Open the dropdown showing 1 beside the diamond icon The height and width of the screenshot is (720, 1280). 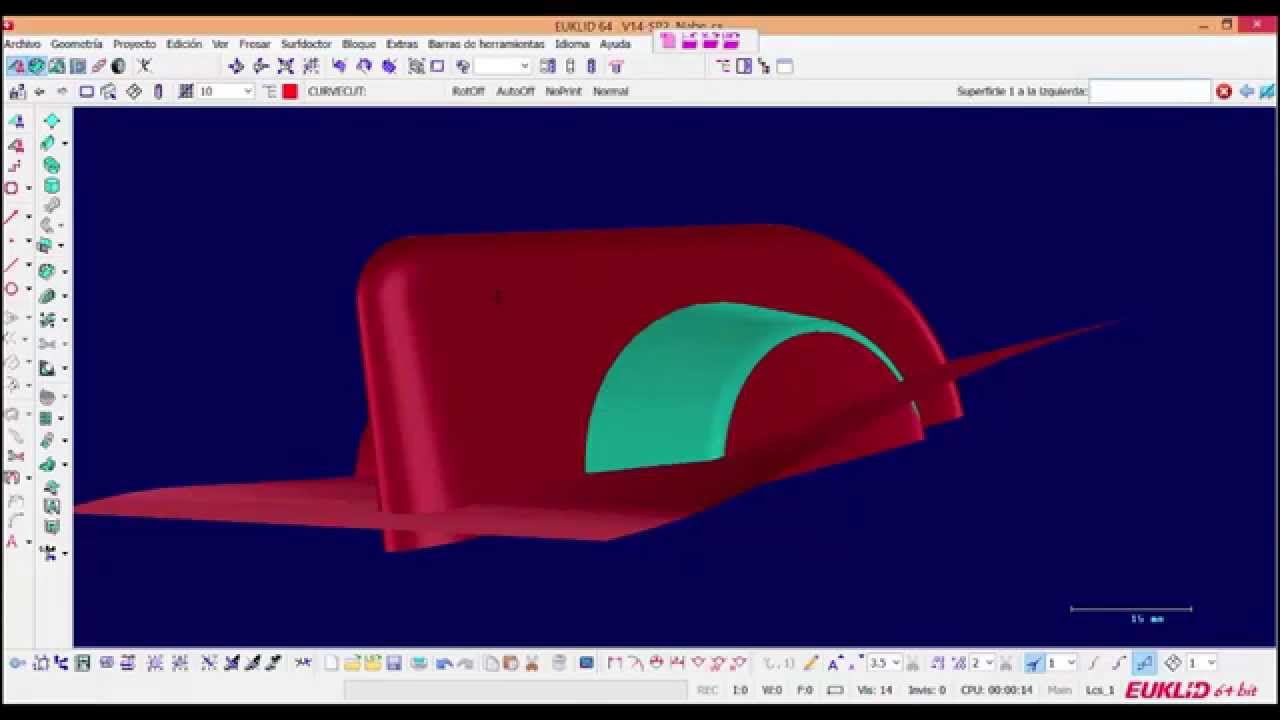(x=1211, y=663)
